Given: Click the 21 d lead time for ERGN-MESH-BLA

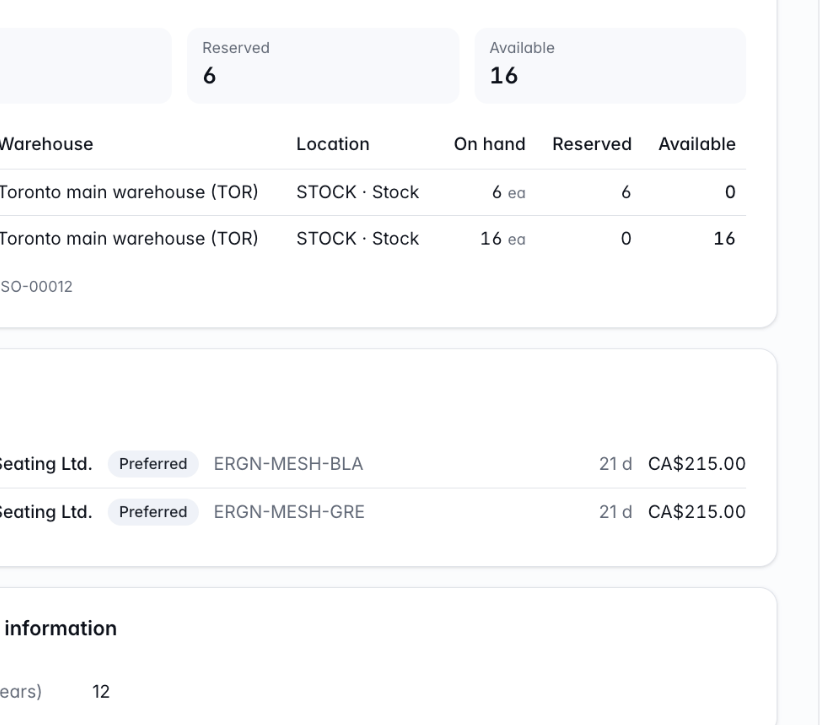Looking at the screenshot, I should click(616, 464).
